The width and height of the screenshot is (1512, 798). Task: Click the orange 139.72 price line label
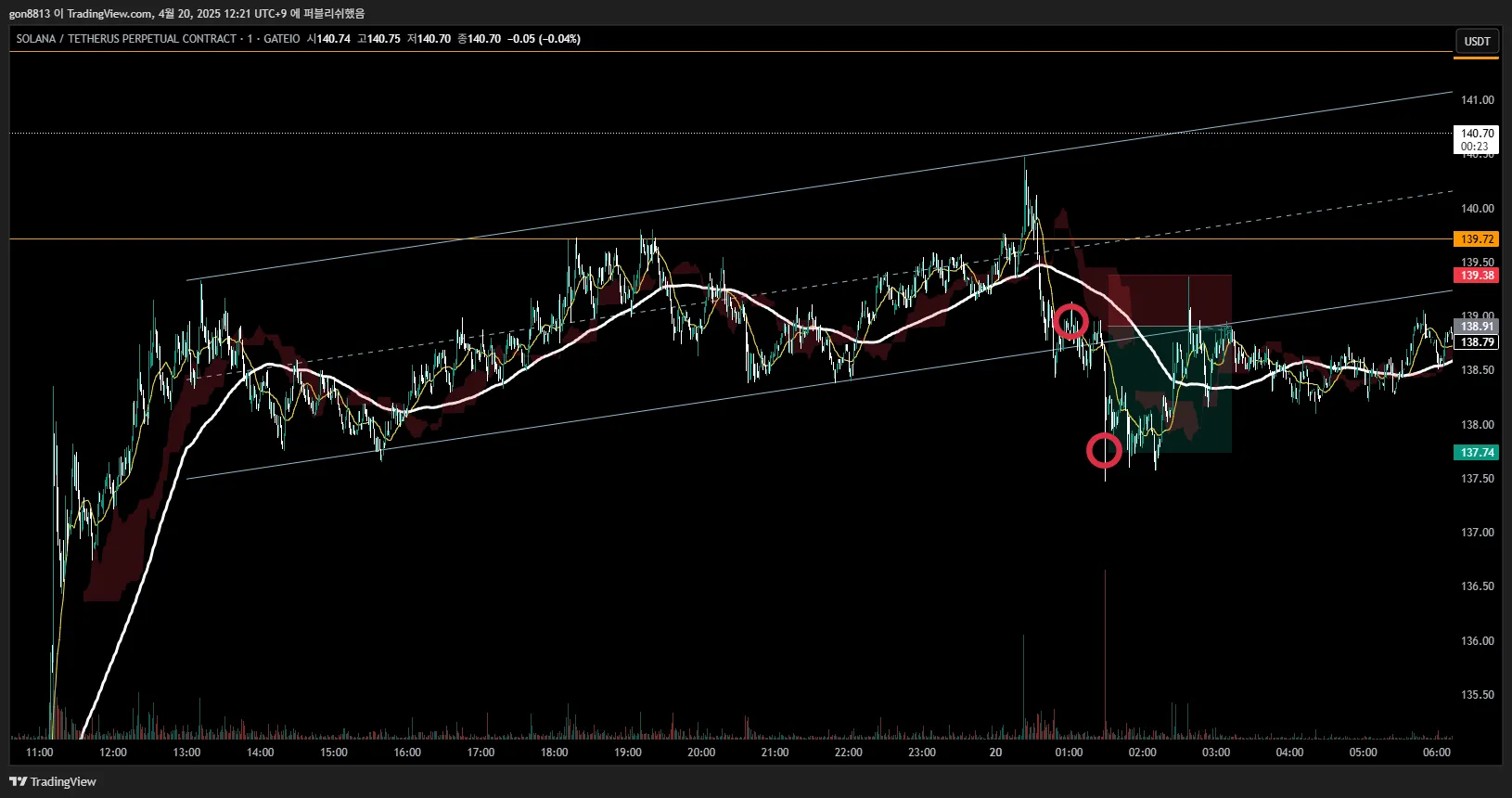(x=1477, y=239)
